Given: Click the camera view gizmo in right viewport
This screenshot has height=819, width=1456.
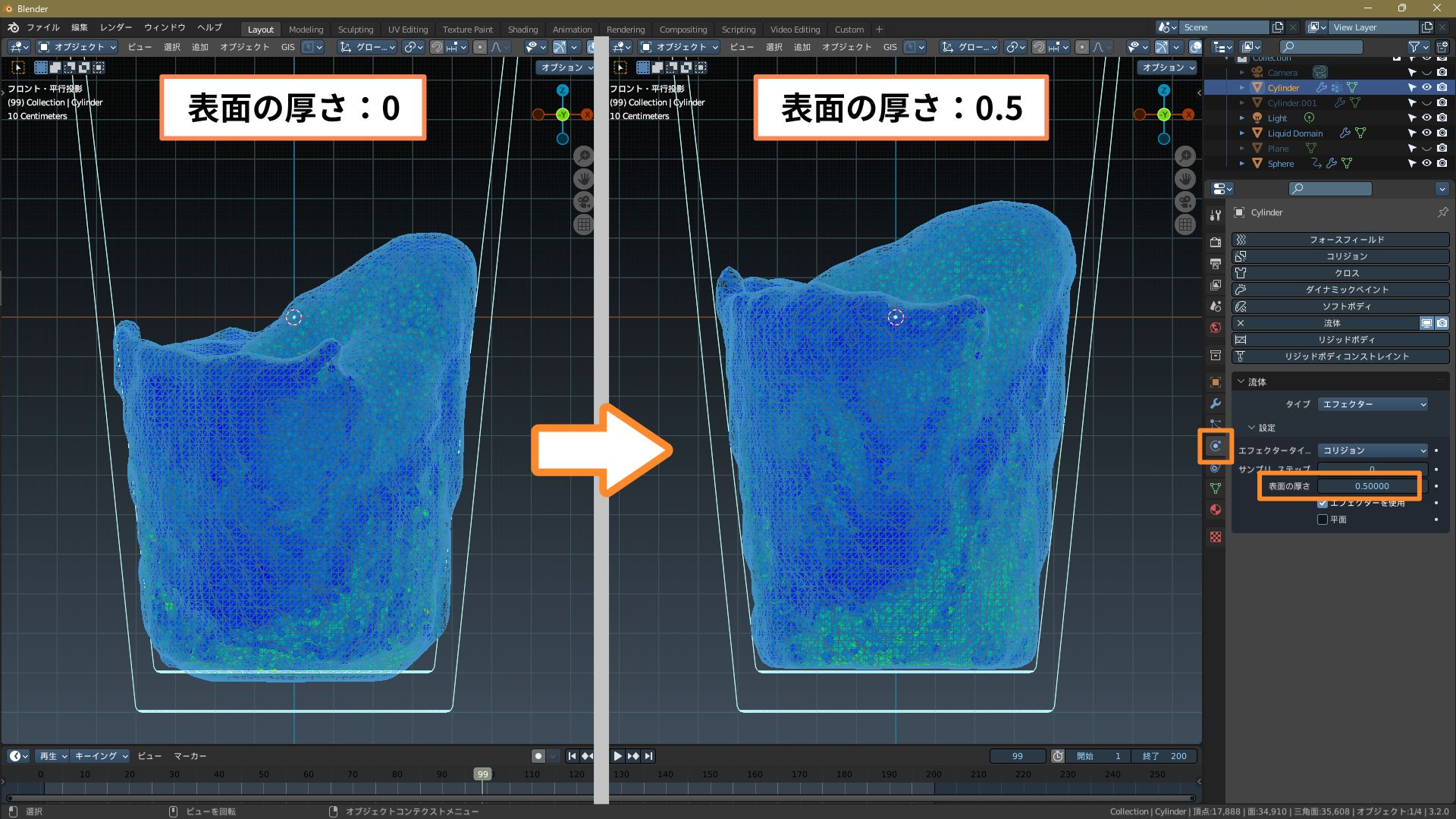Looking at the screenshot, I should (x=1185, y=202).
